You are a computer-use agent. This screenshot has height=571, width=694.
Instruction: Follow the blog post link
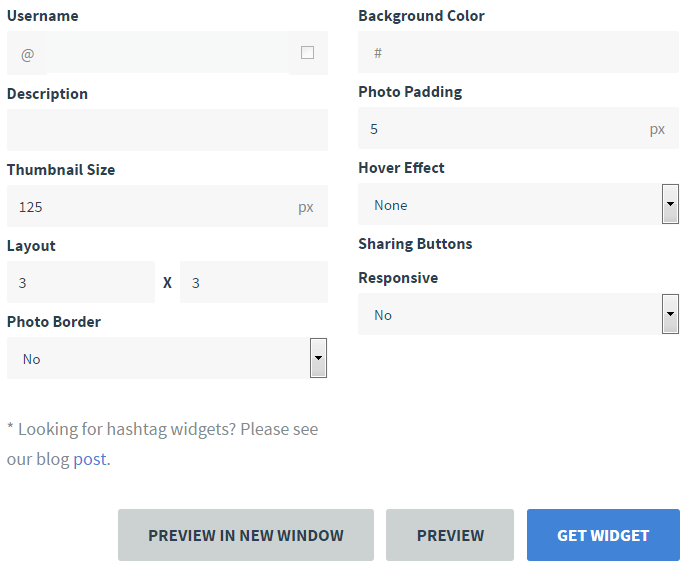pos(89,460)
